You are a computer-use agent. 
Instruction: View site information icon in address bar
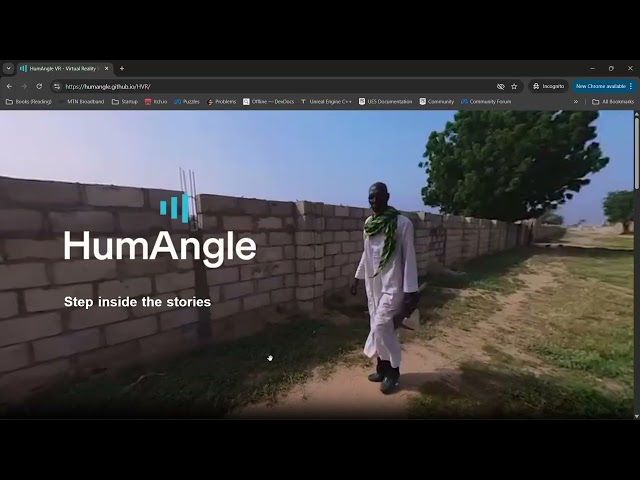click(x=57, y=87)
